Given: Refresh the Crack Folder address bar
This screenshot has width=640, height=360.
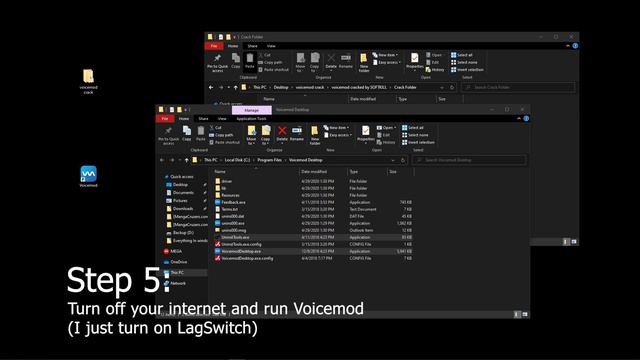Looking at the screenshot, I should 452,87.
